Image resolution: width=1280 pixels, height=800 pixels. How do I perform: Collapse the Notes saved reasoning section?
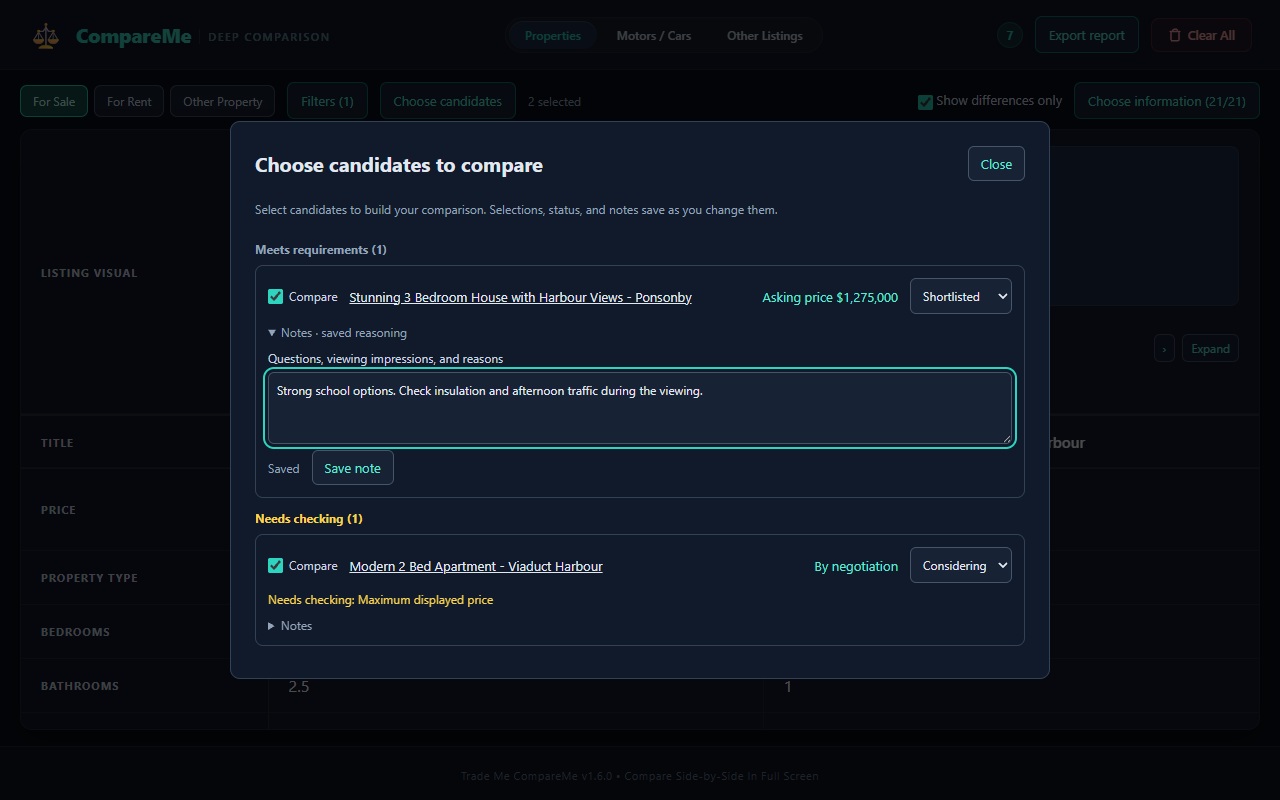(338, 333)
